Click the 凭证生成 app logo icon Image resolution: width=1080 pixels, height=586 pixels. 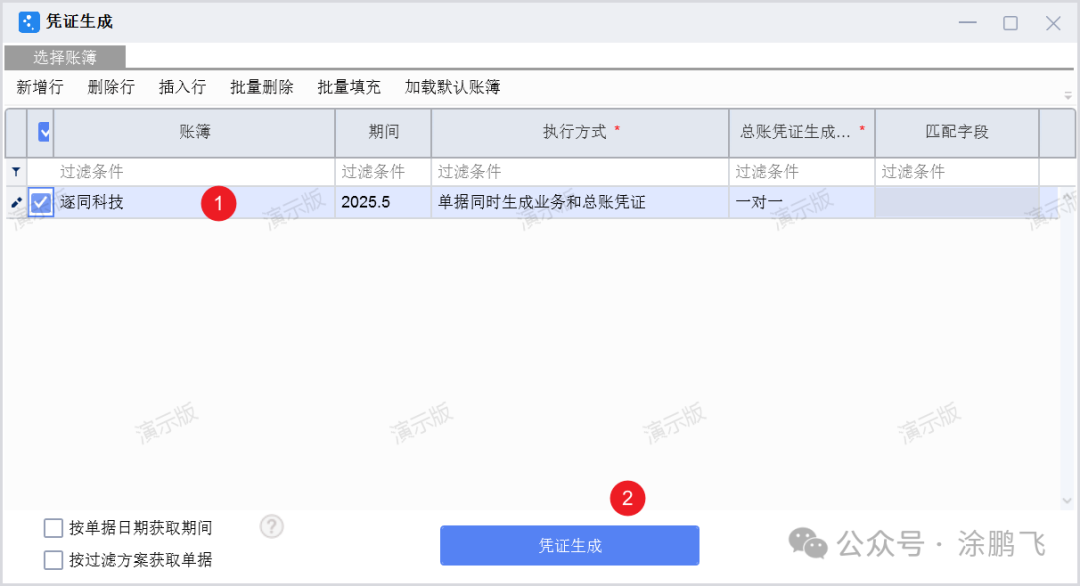(29, 22)
